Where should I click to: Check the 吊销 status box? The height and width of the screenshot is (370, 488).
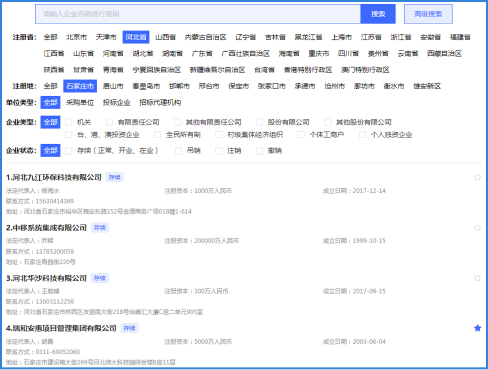pyautogui.click(x=178, y=151)
